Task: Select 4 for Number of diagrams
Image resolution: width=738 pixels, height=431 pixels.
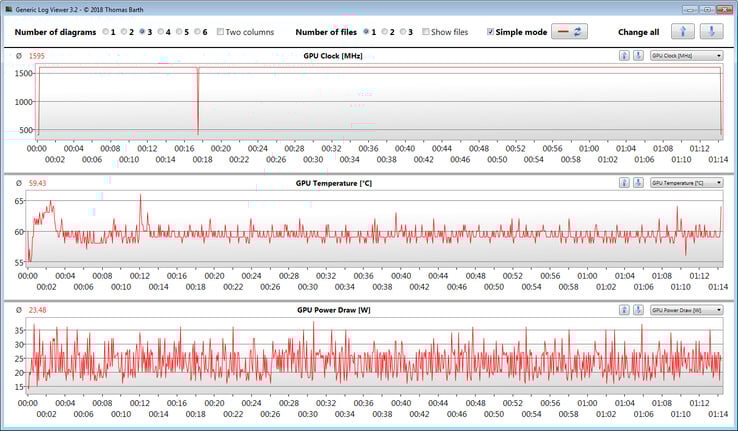Action: [160, 32]
